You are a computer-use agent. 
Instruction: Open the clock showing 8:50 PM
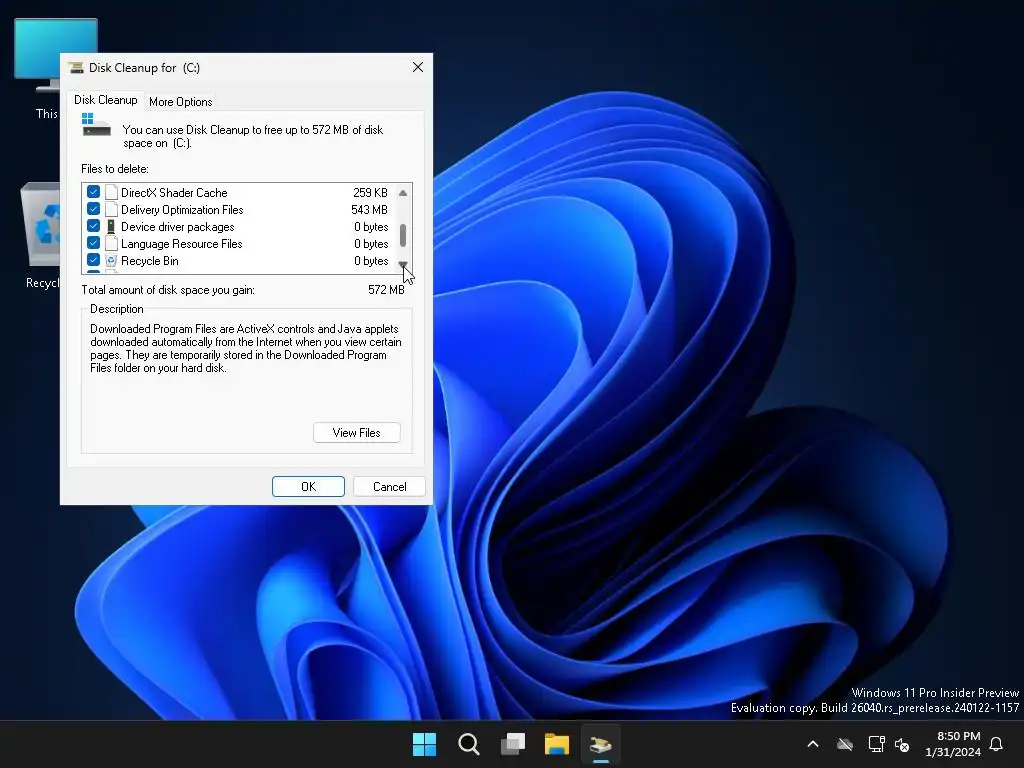pos(953,744)
